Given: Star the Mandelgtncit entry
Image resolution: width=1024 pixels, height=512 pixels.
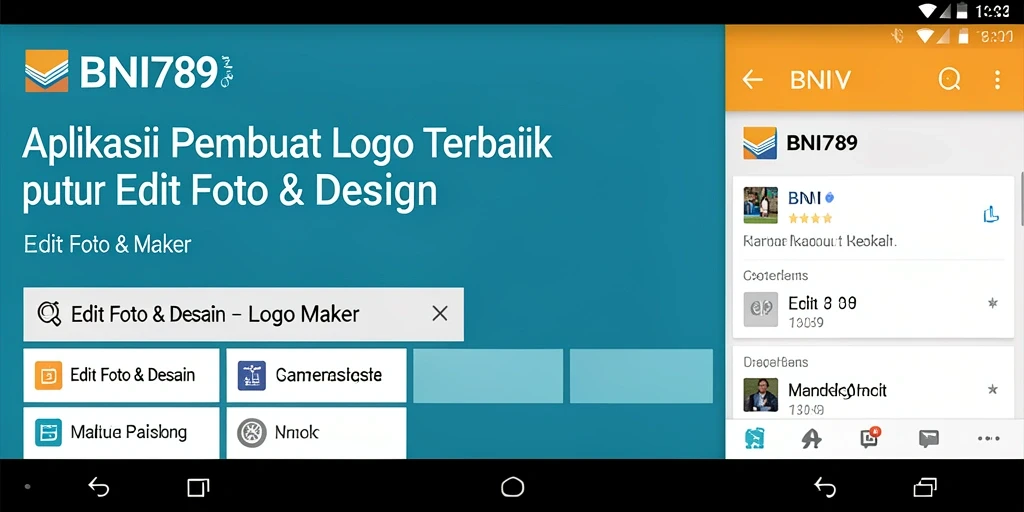Looking at the screenshot, I should 993,390.
